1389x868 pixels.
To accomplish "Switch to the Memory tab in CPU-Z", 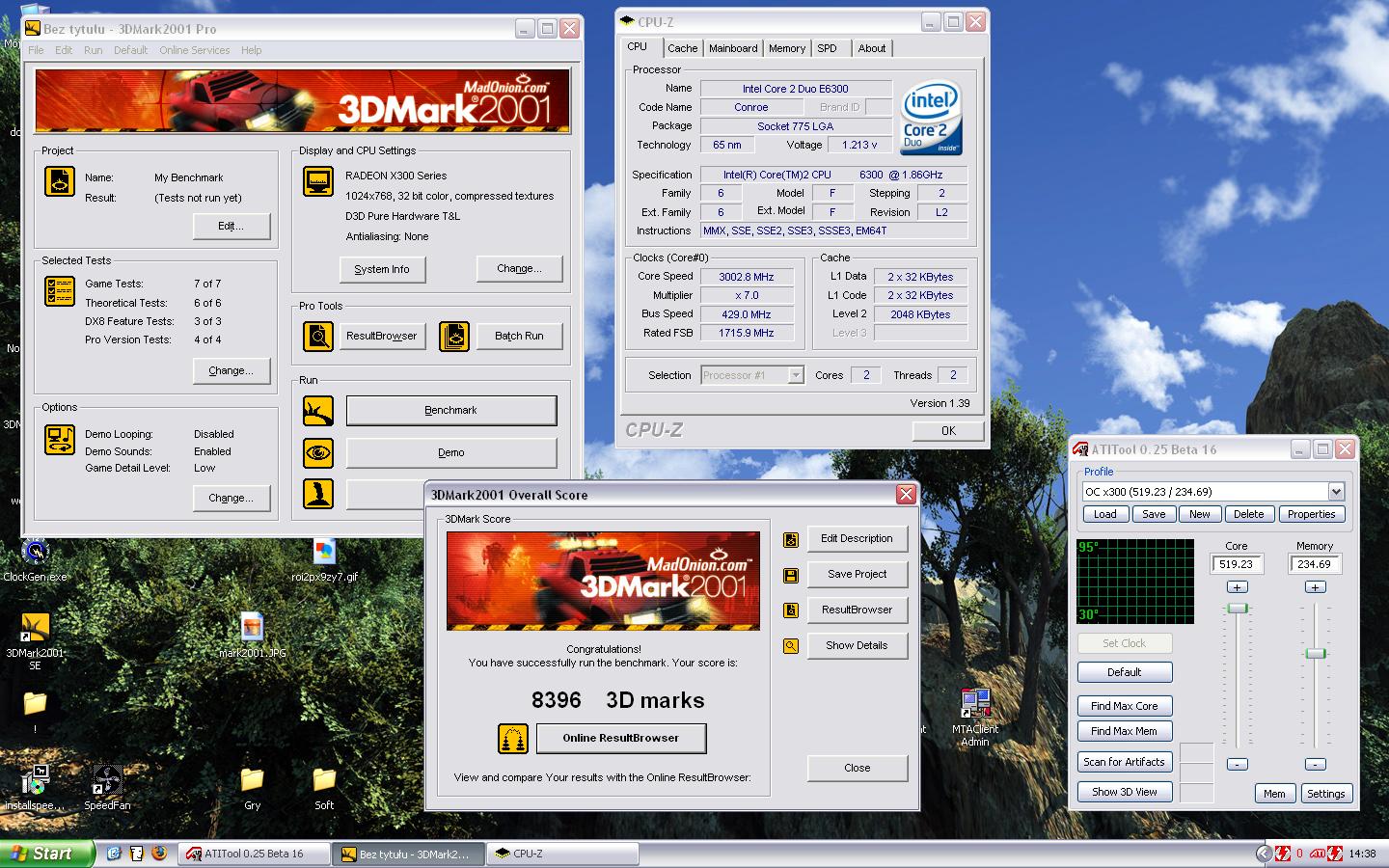I will (787, 48).
